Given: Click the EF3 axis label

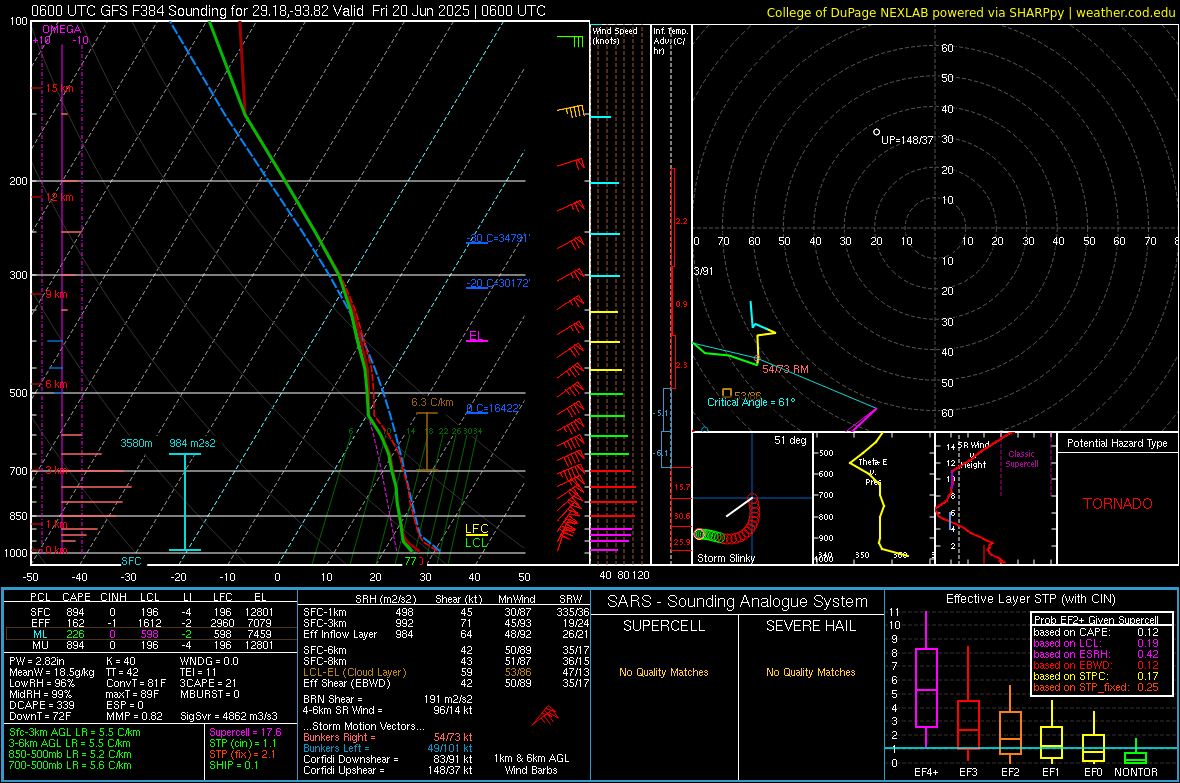Looking at the screenshot, I should 968,772.
